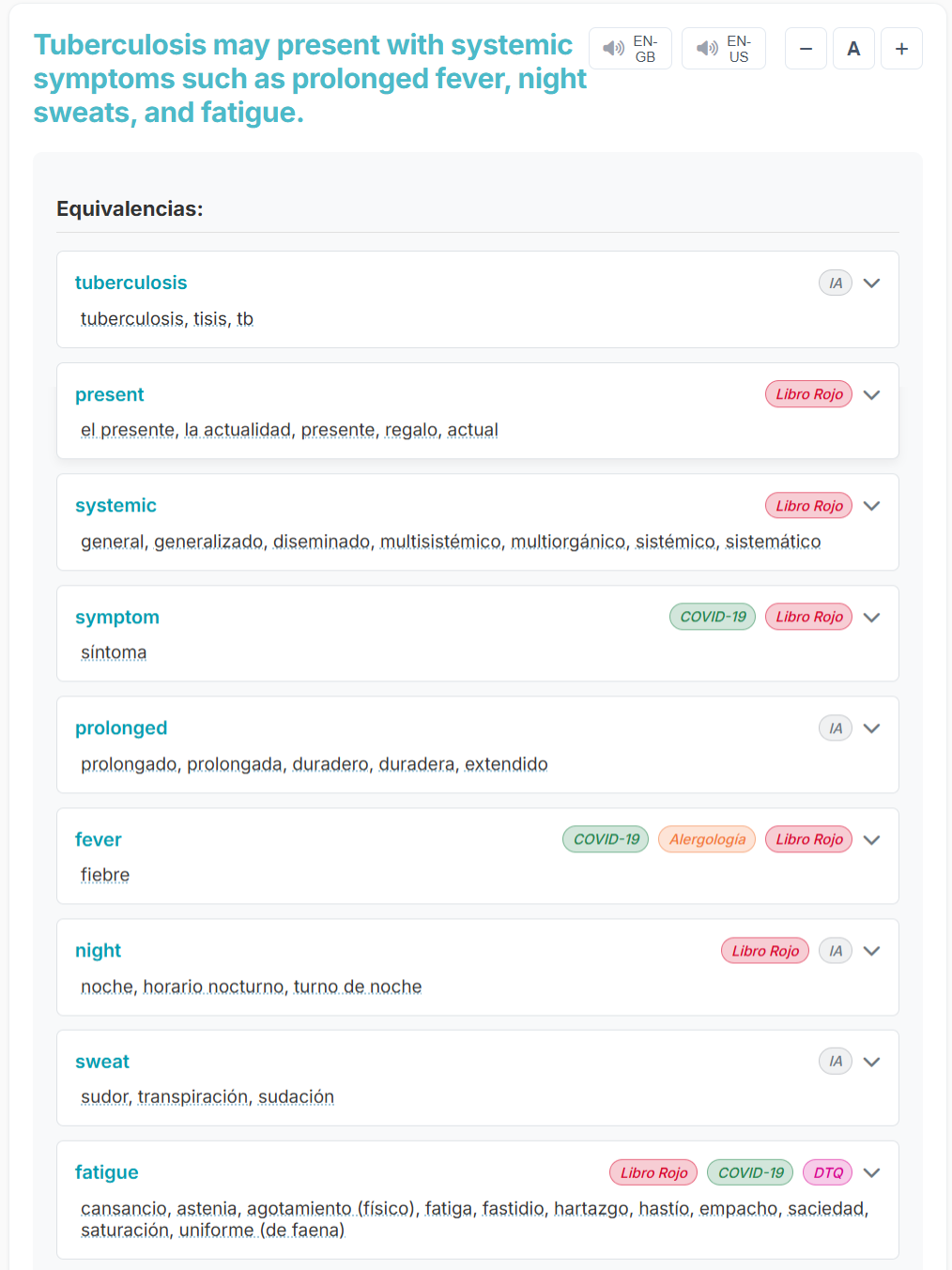Play the EN-GB audio pronunciation
The image size is (952, 1270).
630,49
